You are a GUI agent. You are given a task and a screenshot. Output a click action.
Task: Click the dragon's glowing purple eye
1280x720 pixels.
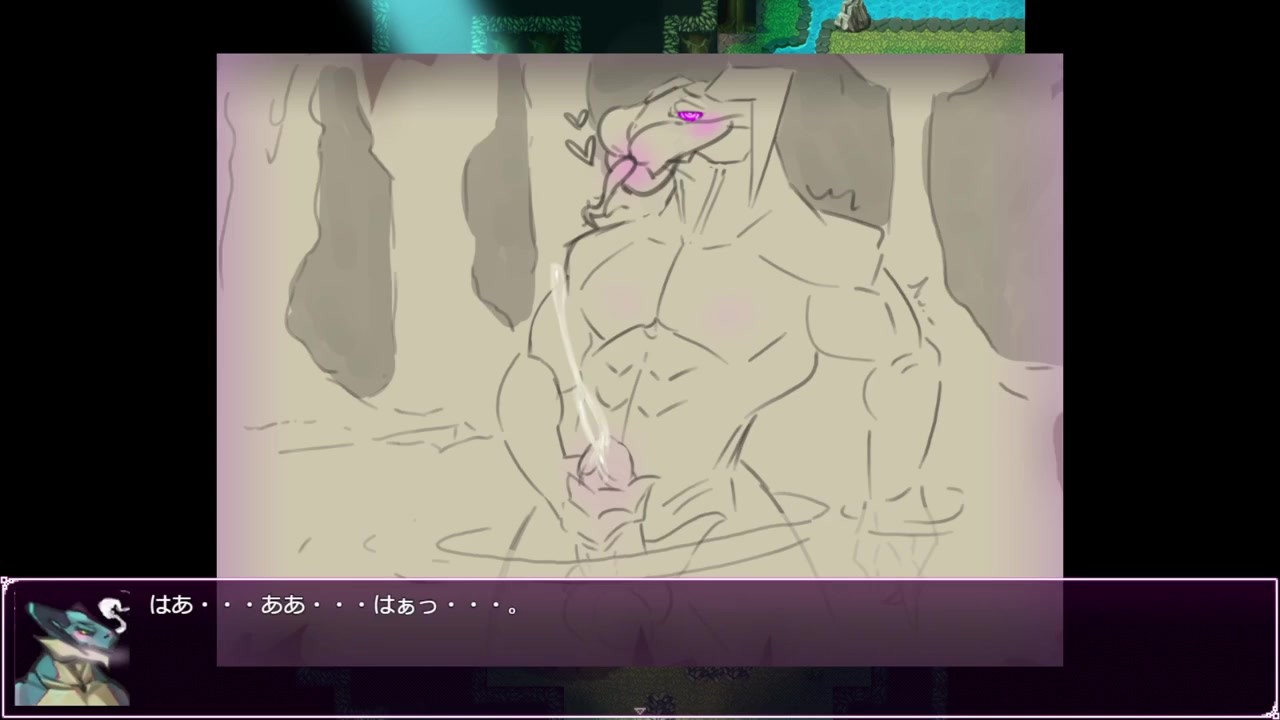689,116
